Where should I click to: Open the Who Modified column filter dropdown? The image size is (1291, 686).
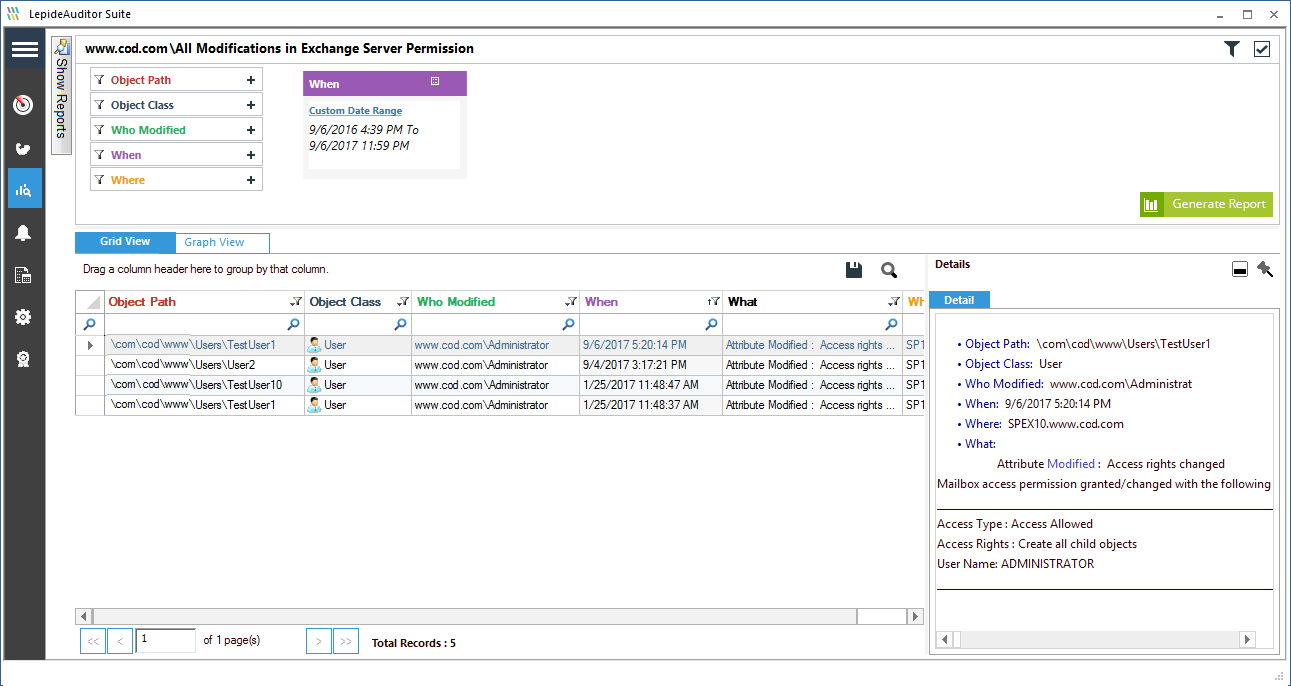(x=570, y=302)
